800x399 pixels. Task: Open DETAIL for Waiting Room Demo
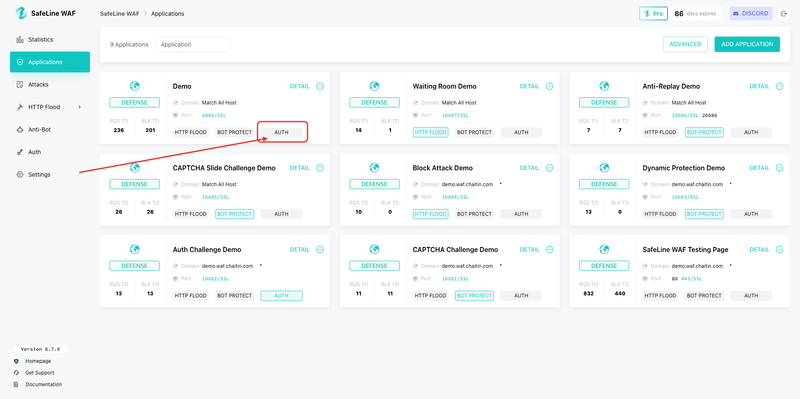click(x=529, y=86)
